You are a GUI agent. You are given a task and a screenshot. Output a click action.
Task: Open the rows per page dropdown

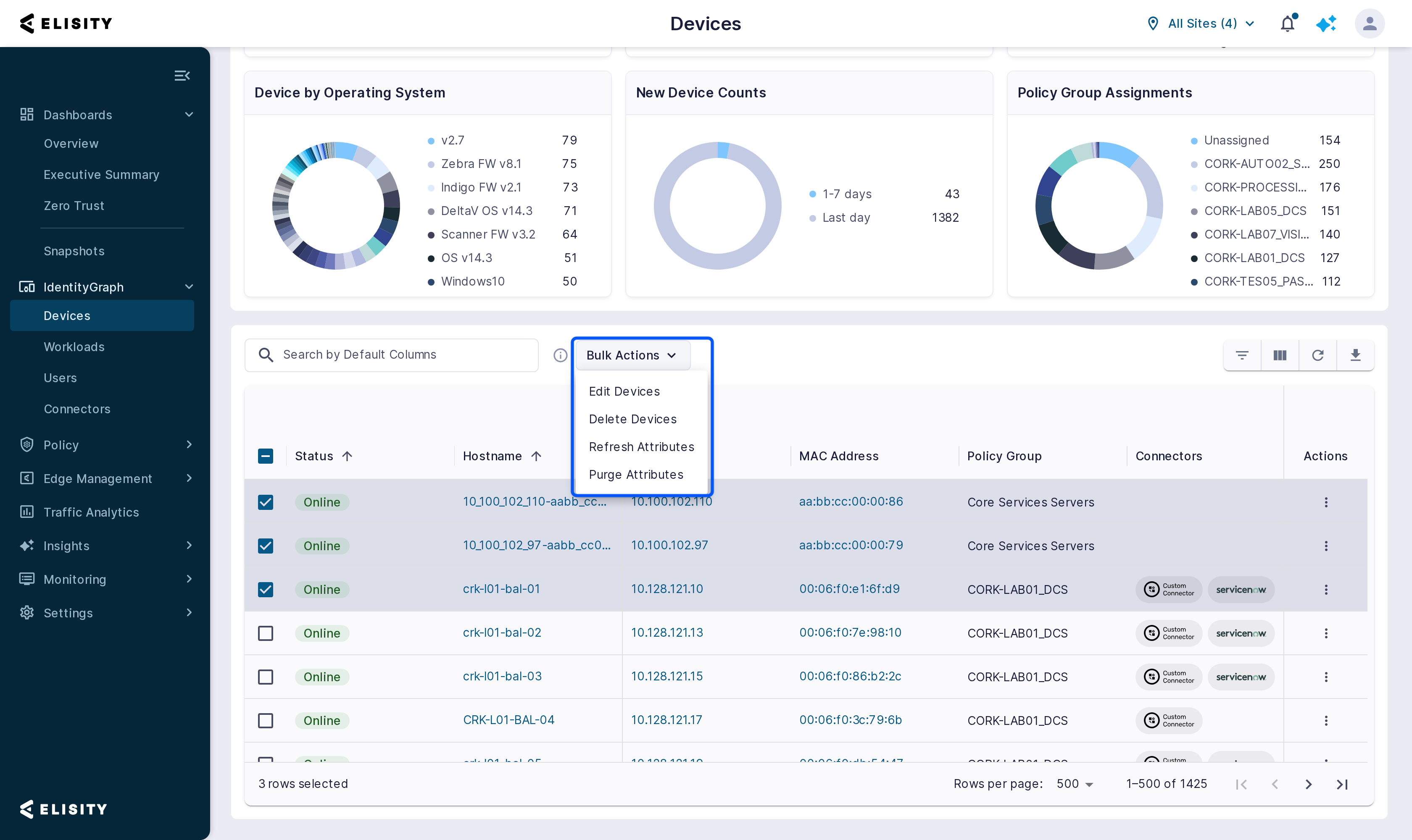coord(1075,783)
